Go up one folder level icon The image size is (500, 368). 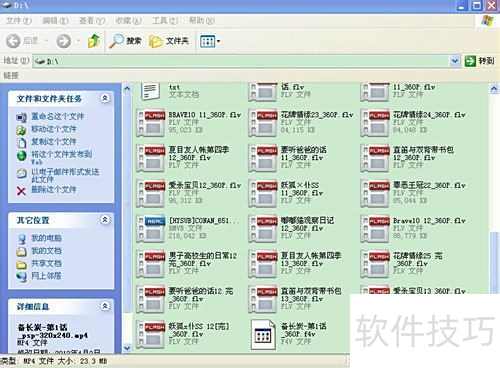point(94,41)
